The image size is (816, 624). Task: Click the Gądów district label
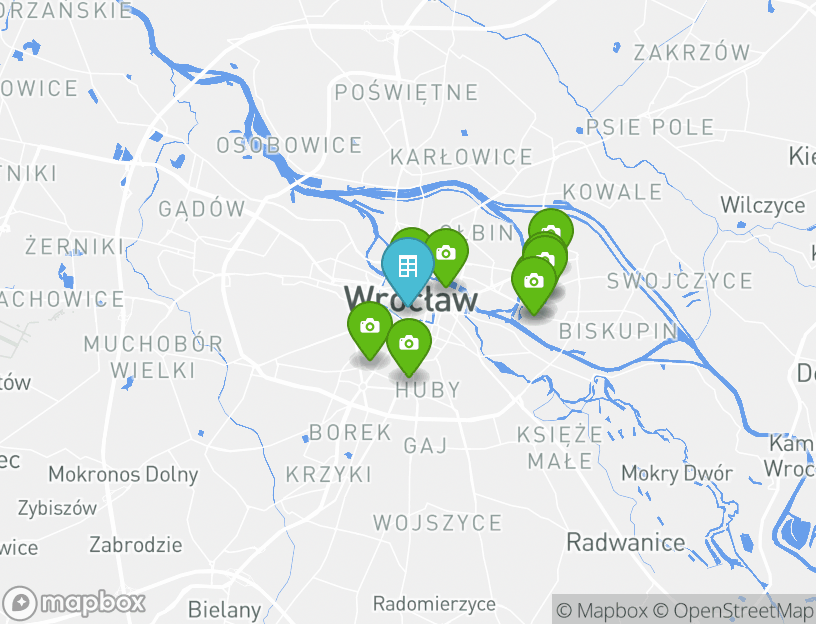pos(201,209)
